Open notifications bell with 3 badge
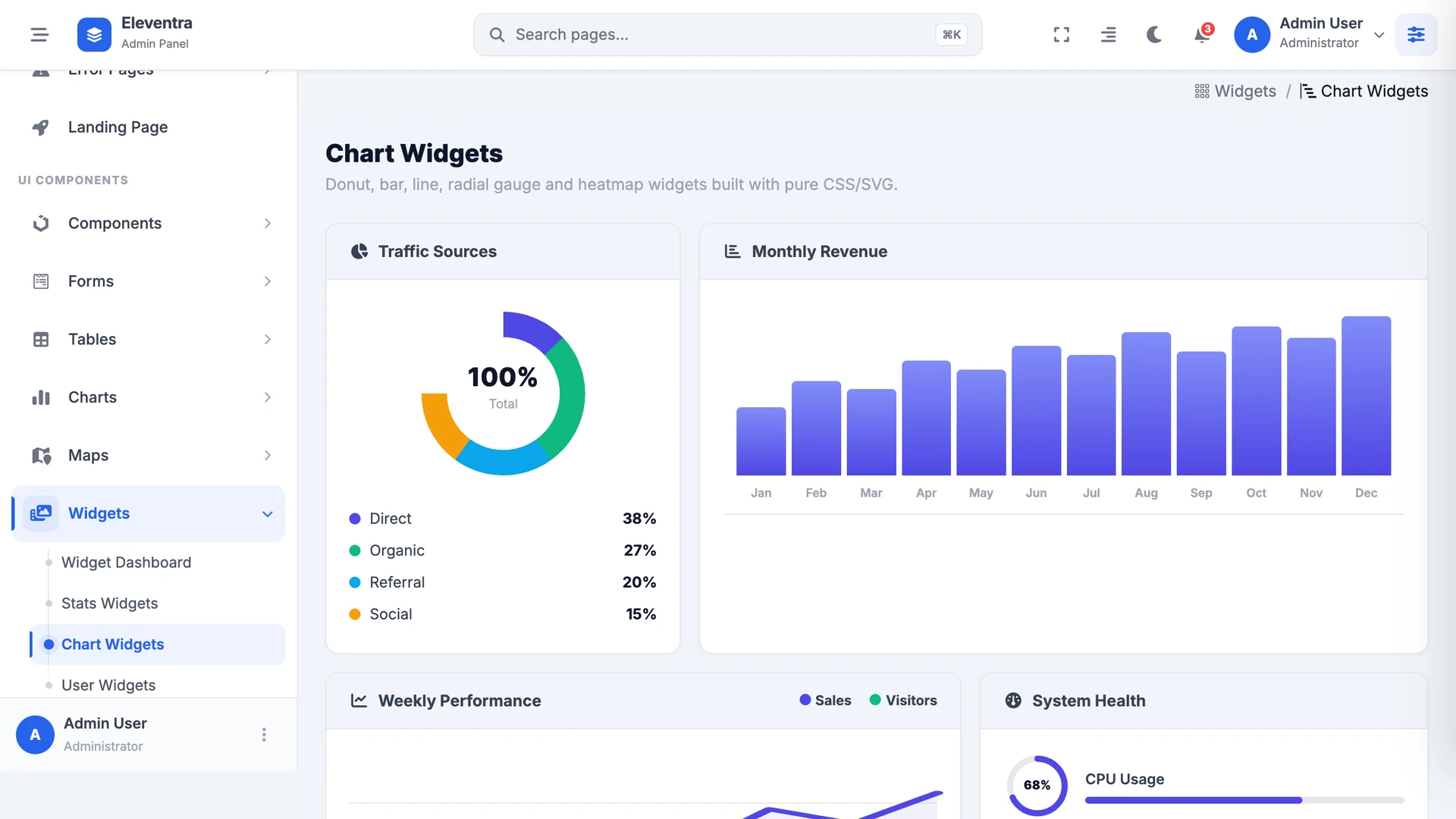The image size is (1456, 819). pyautogui.click(x=1202, y=34)
